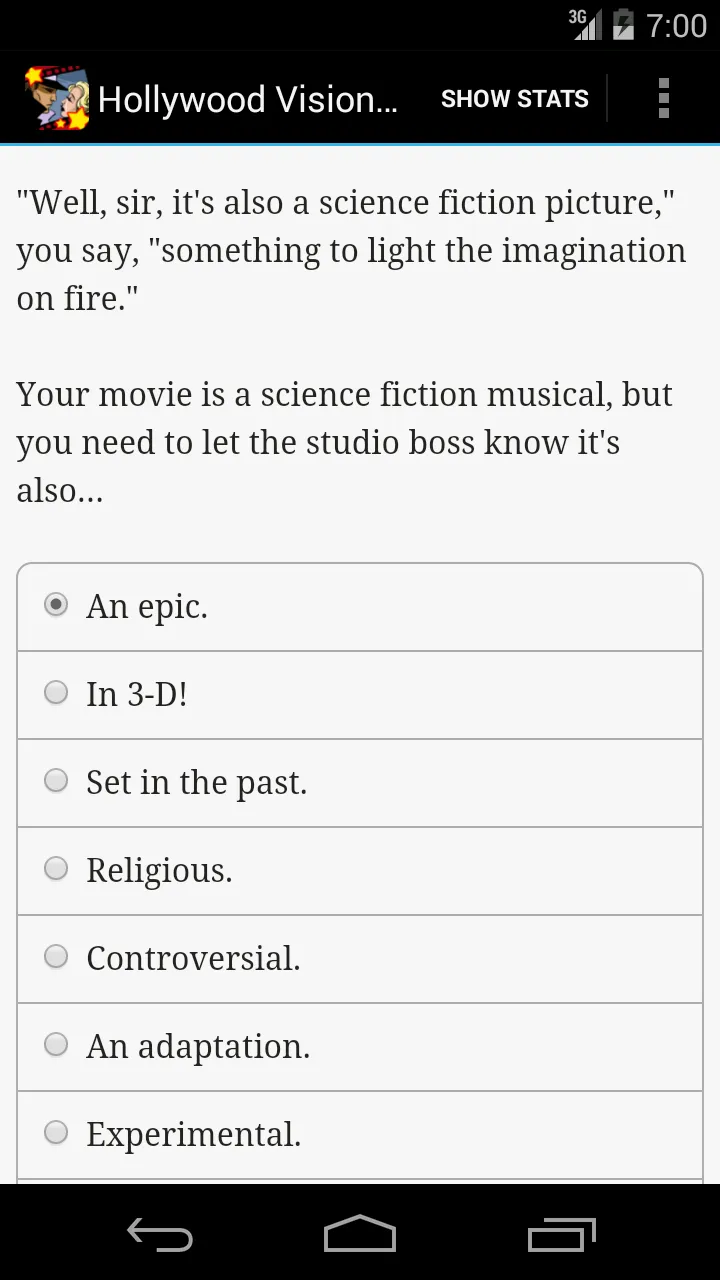Tap the "Controversial." answer row label
The height and width of the screenshot is (1280, 720).
click(x=193, y=958)
